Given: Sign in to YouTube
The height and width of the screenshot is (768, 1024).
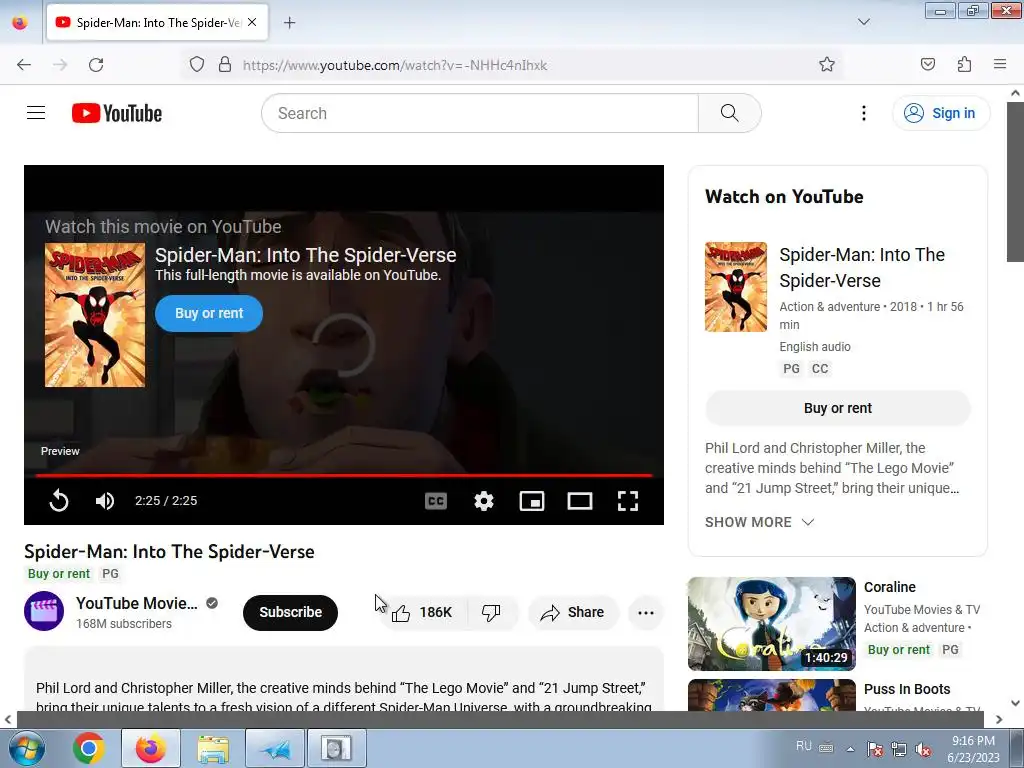Looking at the screenshot, I should point(941,113).
